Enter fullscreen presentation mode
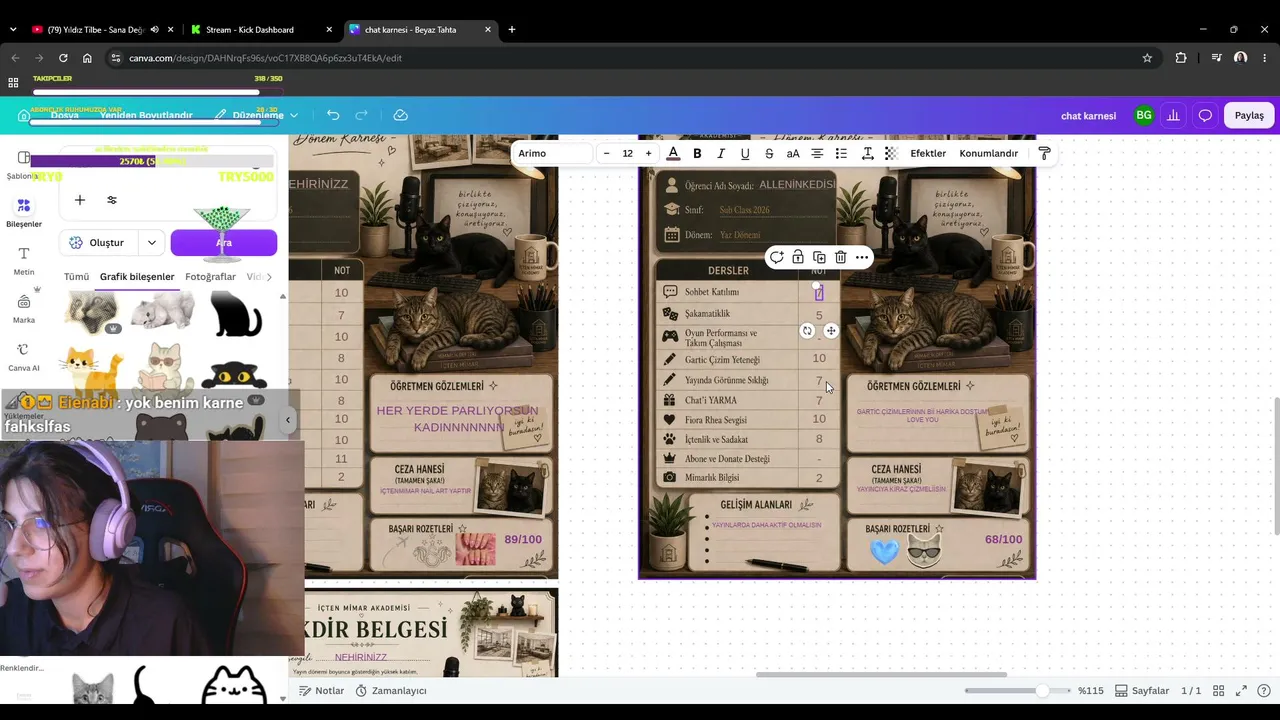 (x=1241, y=691)
